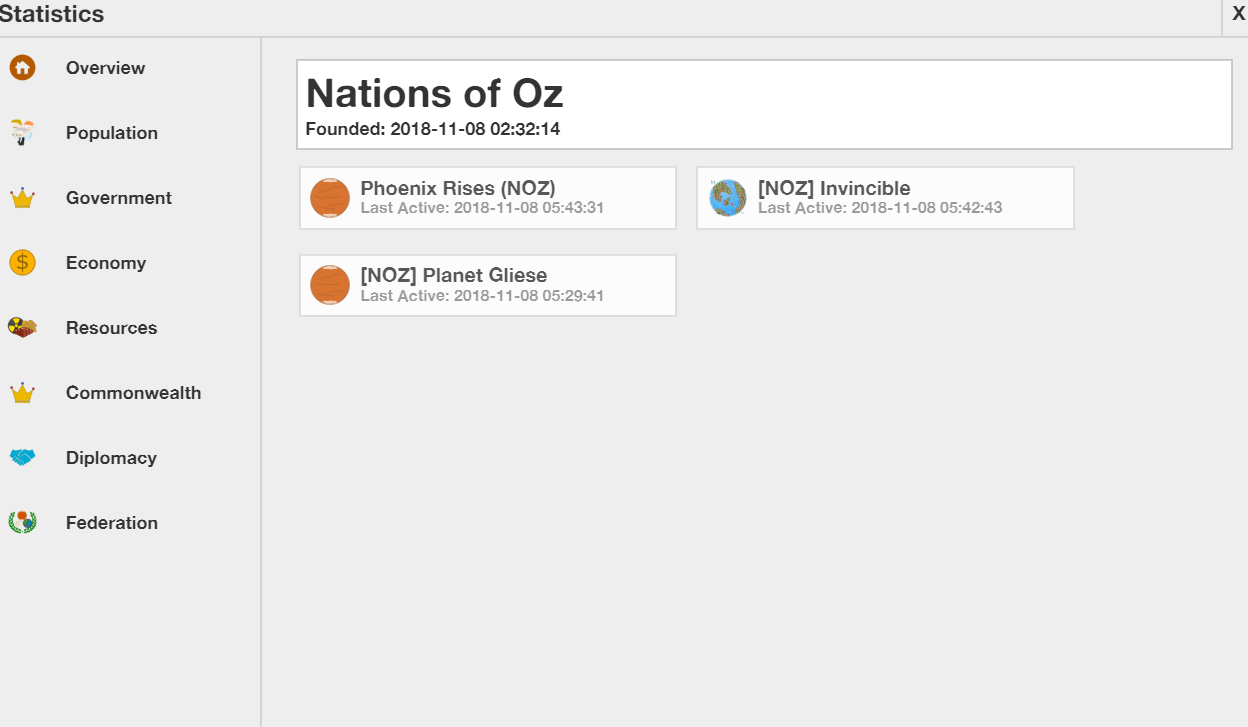Switch to the Economy section
The height and width of the screenshot is (727, 1248).
[106, 263]
